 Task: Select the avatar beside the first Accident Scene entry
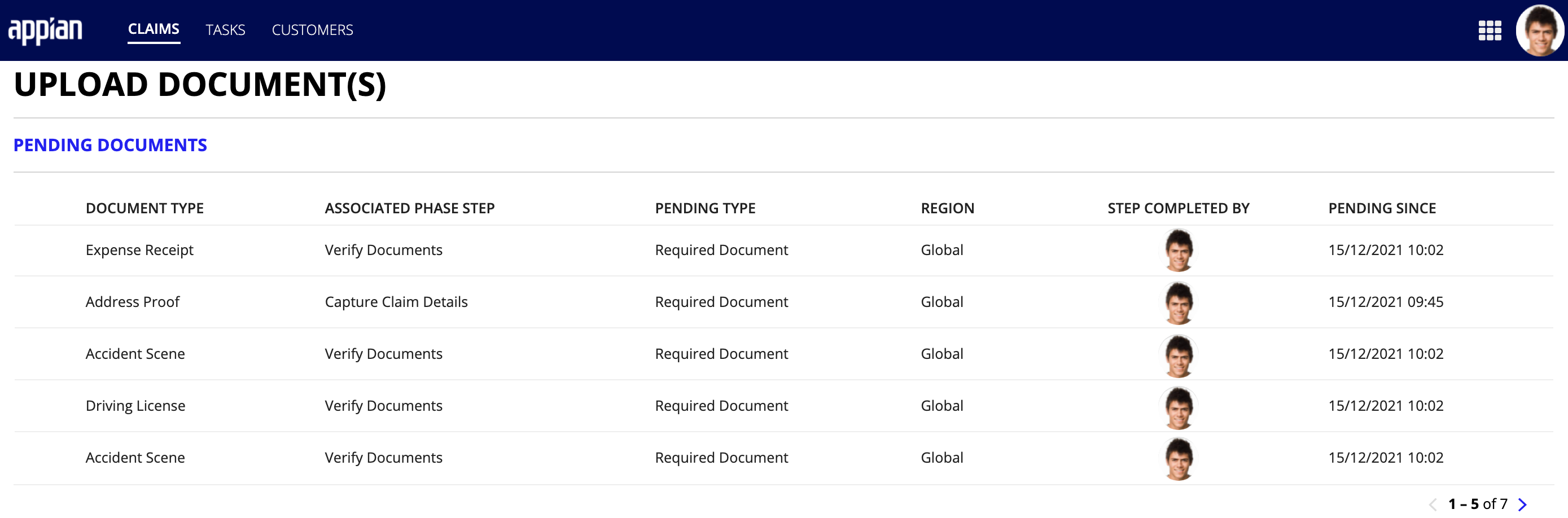tap(1179, 353)
